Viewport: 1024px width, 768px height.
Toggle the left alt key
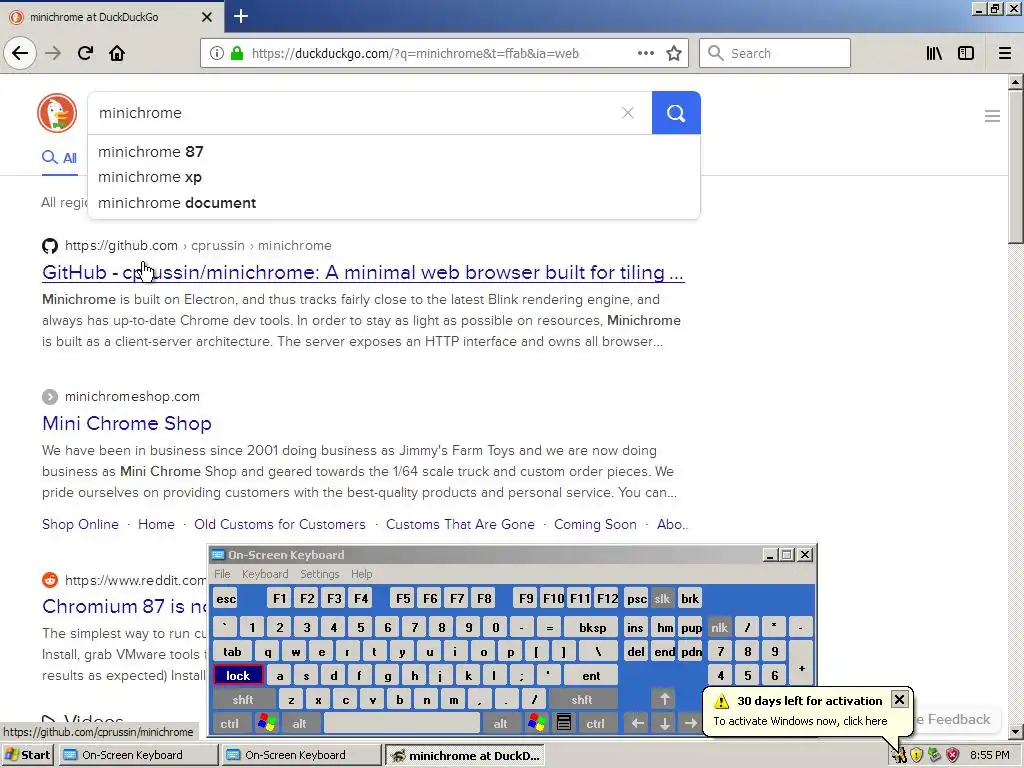tap(300, 723)
